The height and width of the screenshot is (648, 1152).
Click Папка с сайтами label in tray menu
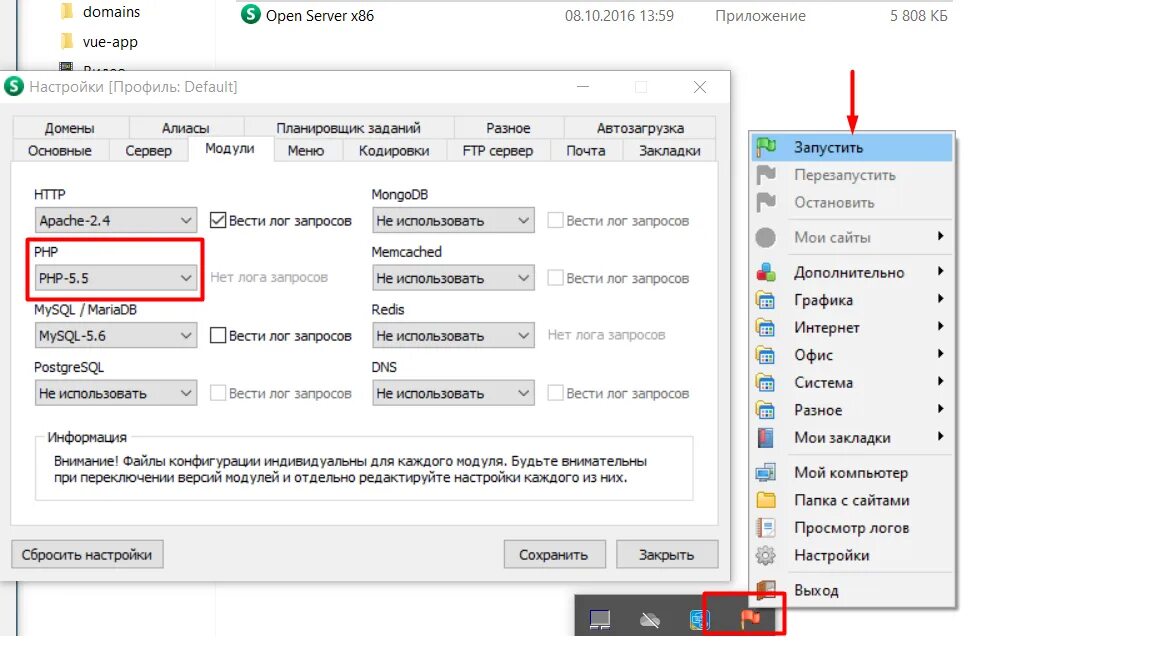click(852, 500)
